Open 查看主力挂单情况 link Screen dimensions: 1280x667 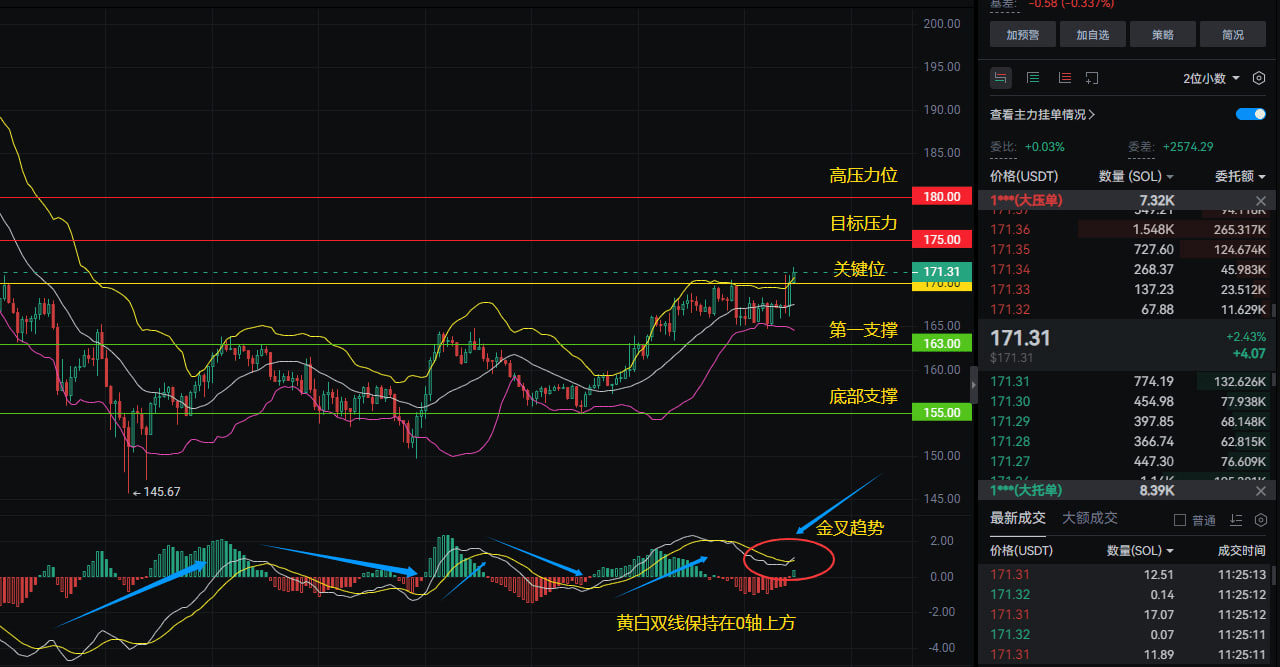[1042, 115]
